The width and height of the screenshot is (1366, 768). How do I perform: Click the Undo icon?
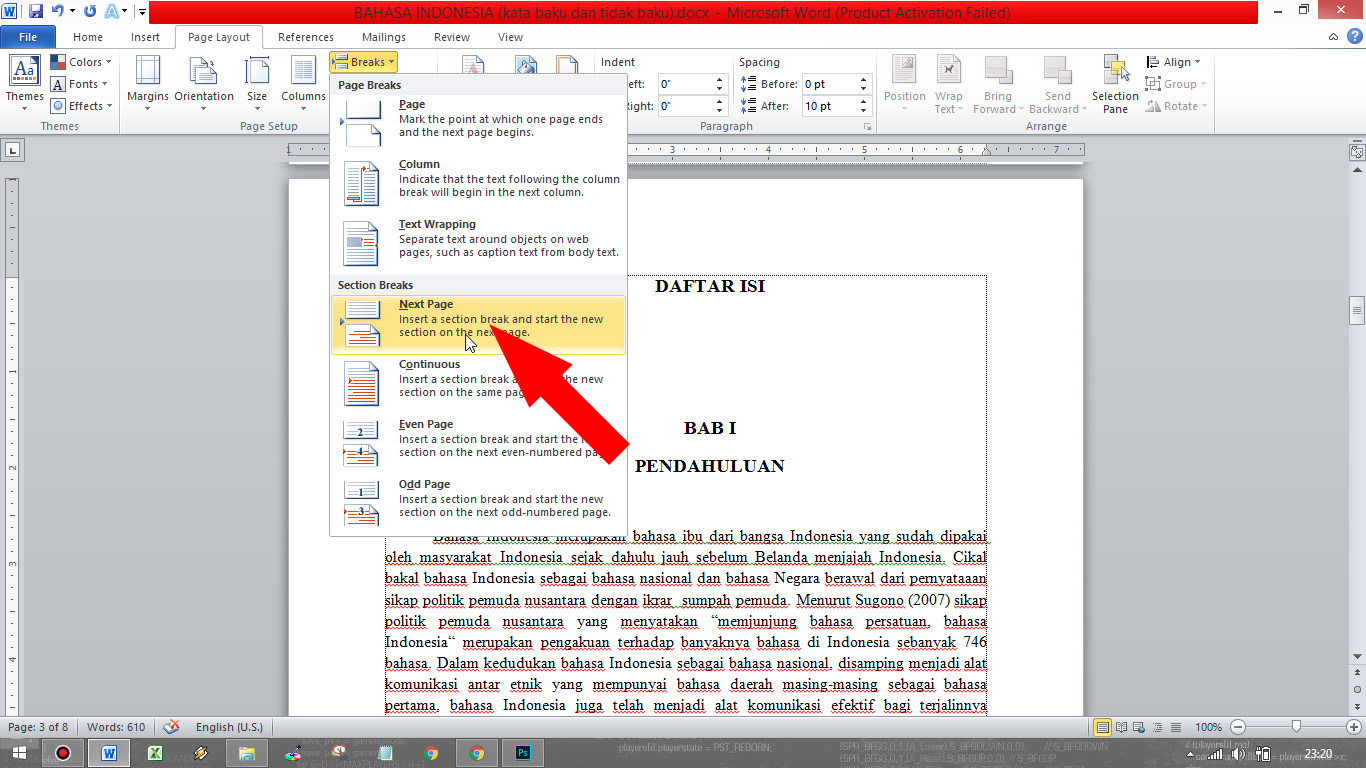(x=58, y=12)
